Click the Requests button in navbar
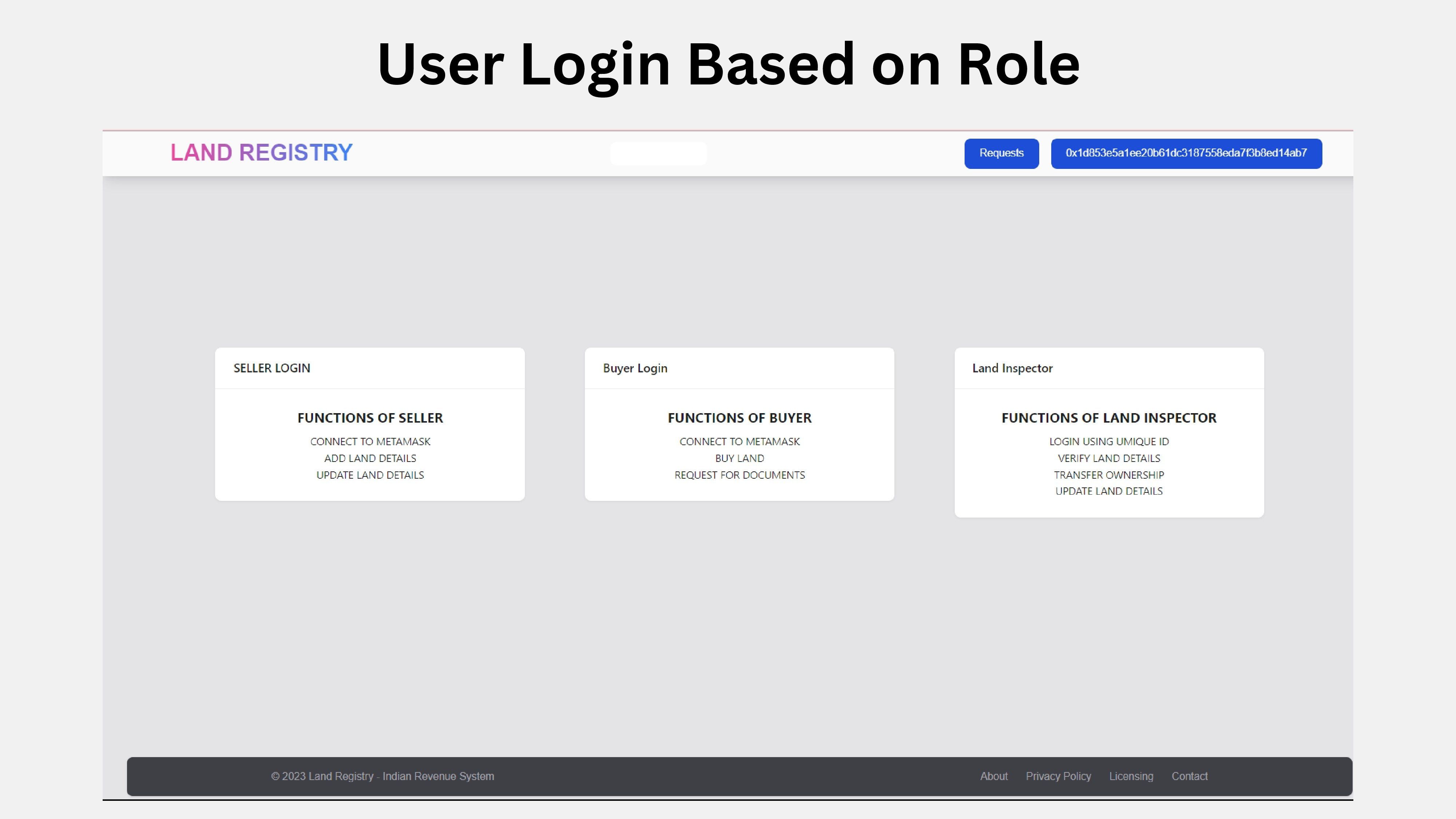1456x819 pixels. pyautogui.click(x=1001, y=153)
